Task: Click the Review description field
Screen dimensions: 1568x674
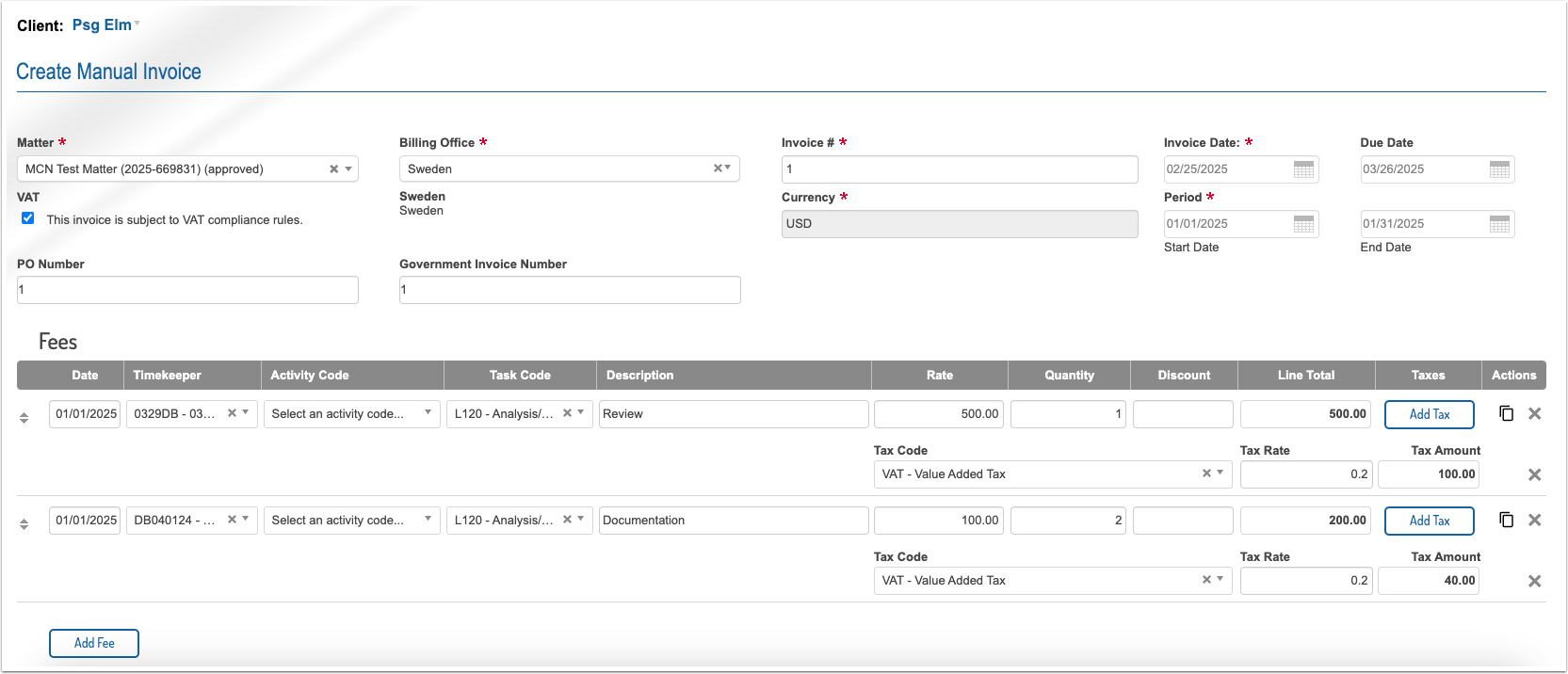Action: [x=734, y=414]
